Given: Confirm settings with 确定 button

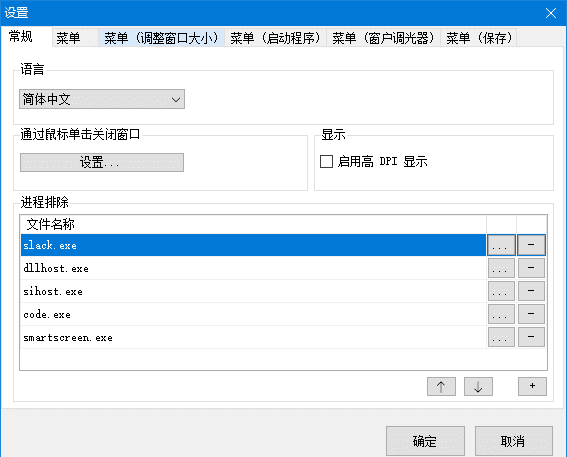Looking at the screenshot, I should 425,441.
